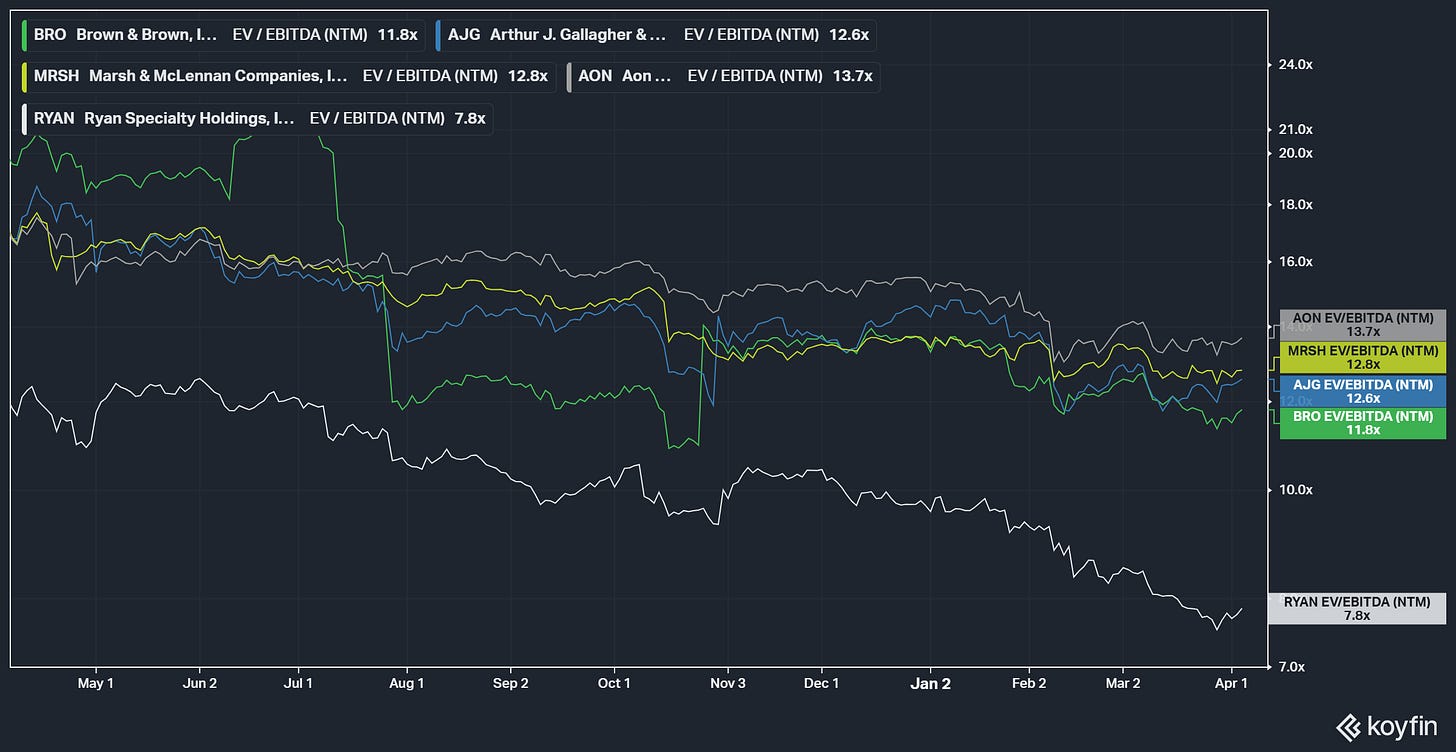Click the truncated "Aon ..." company name
The width and height of the screenshot is (1456, 752).
(x=647, y=76)
